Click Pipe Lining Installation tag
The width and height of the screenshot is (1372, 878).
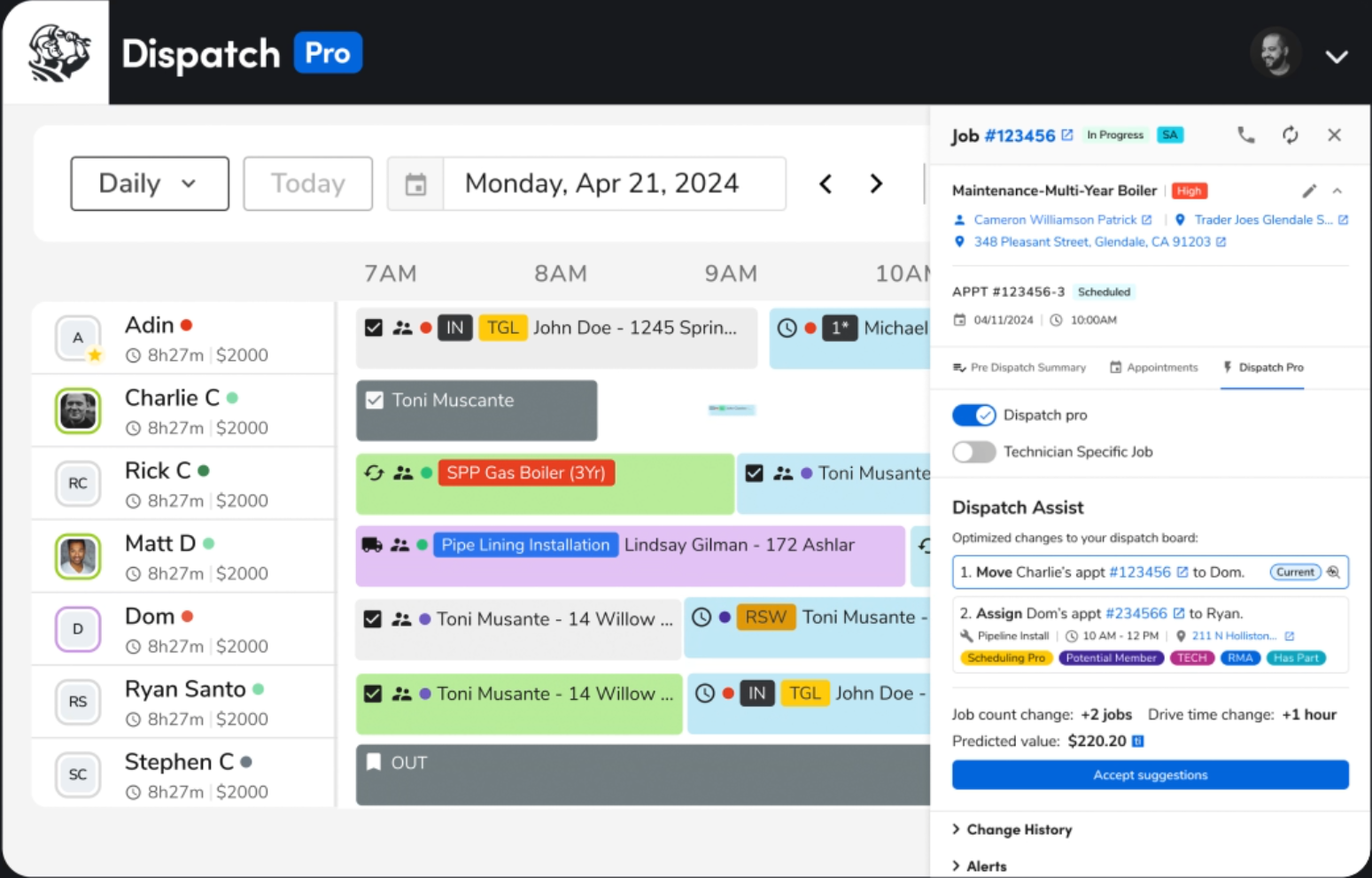pos(525,545)
